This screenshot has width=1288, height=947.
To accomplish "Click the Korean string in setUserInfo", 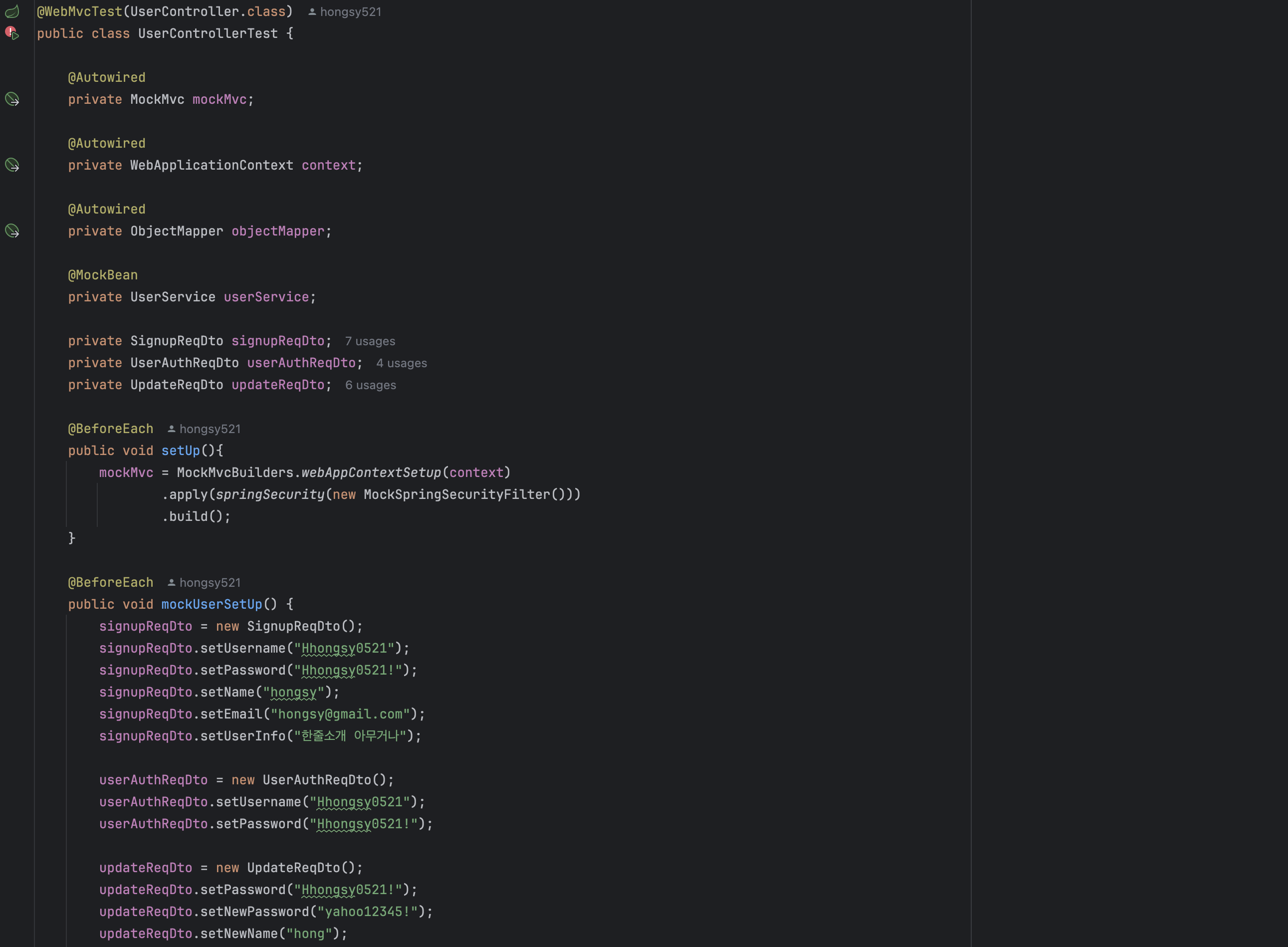I will tap(350, 736).
